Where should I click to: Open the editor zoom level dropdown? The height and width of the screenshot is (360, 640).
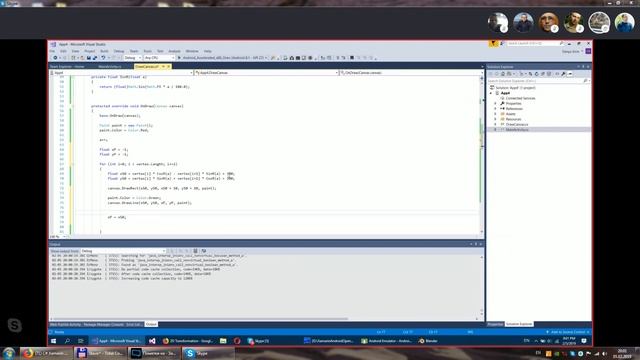click(x=59, y=236)
